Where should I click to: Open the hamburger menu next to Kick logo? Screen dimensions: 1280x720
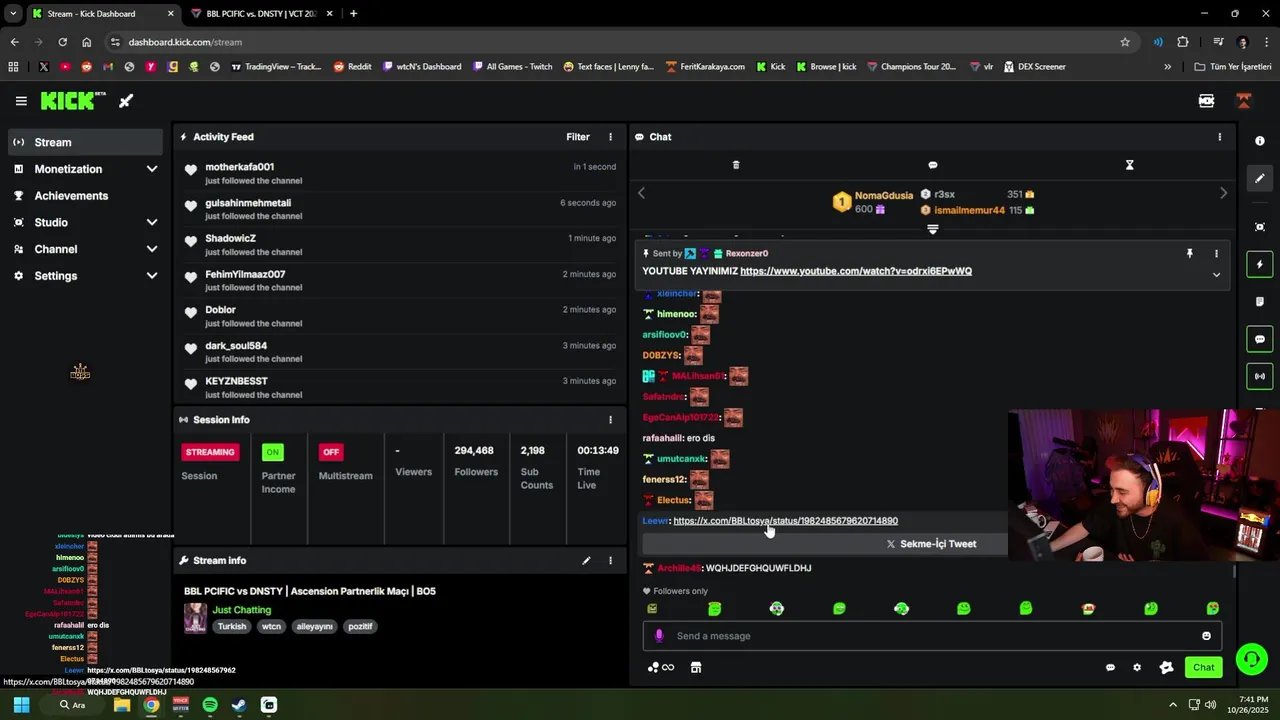tap(21, 101)
